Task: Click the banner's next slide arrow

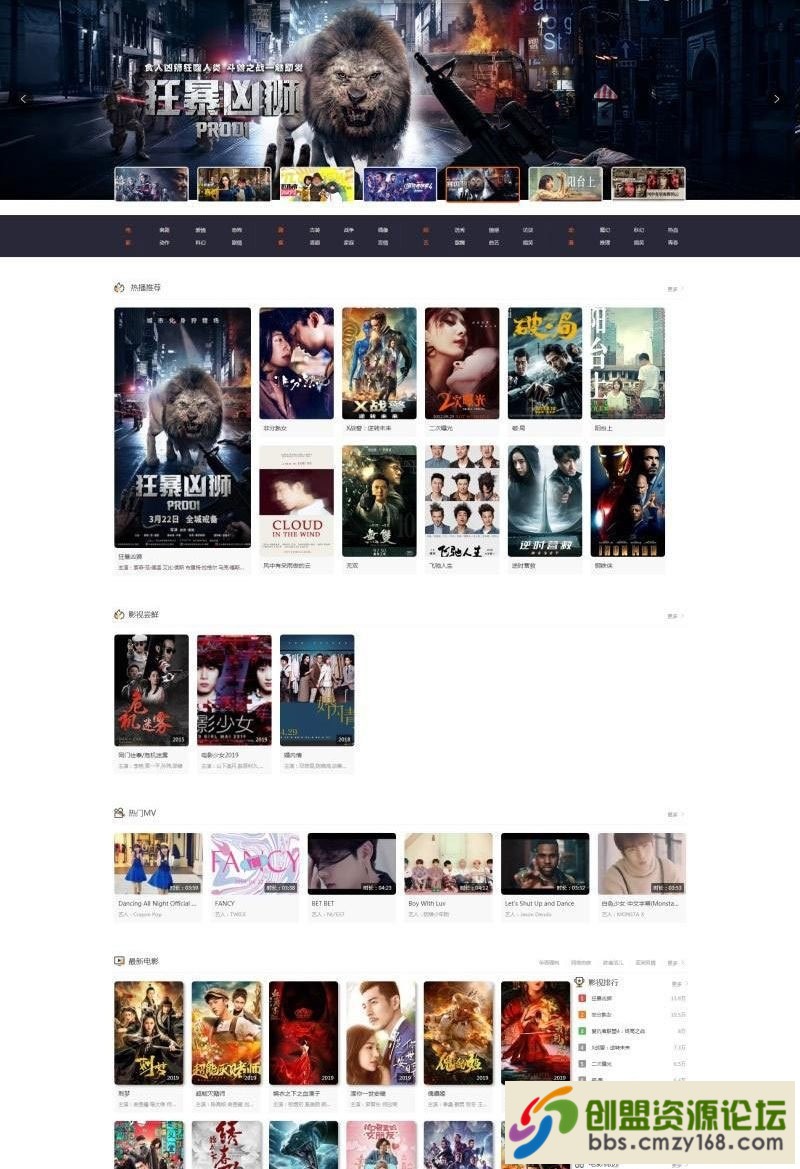Action: tap(776, 98)
